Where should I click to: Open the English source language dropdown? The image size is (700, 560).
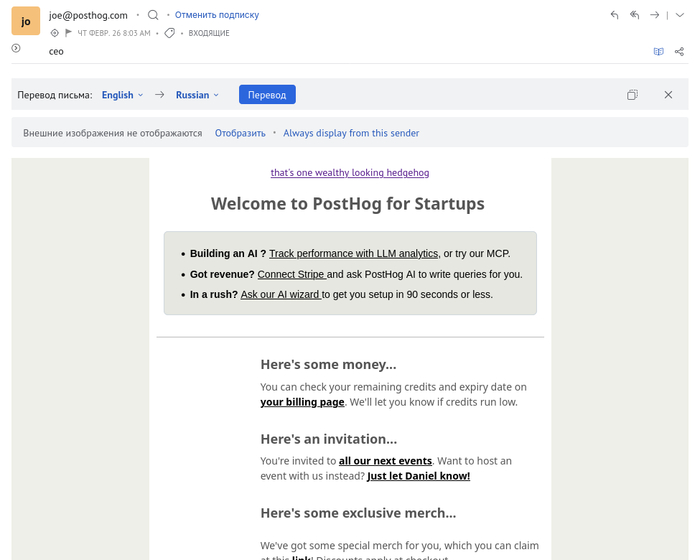[122, 95]
